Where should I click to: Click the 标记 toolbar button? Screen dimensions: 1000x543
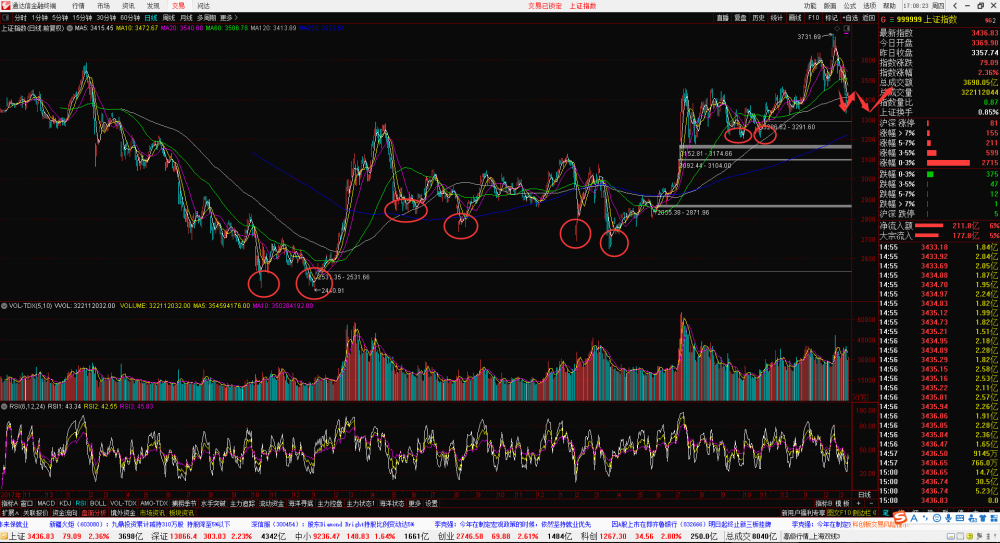click(831, 18)
